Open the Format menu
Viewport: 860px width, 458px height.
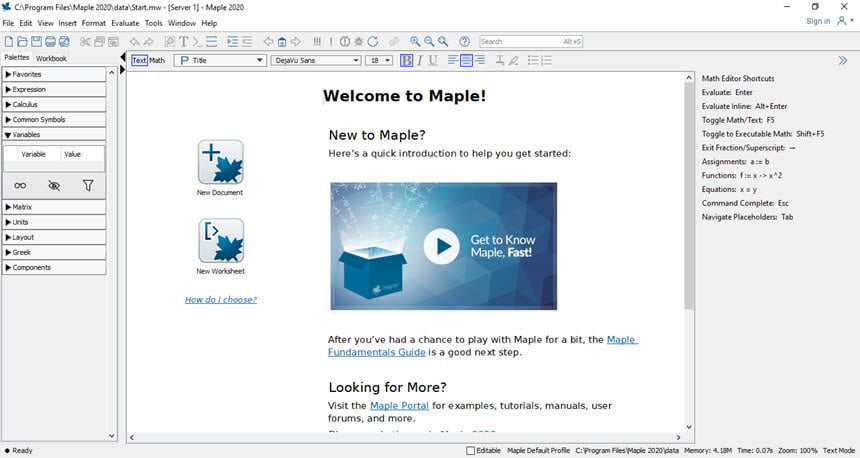(x=94, y=23)
